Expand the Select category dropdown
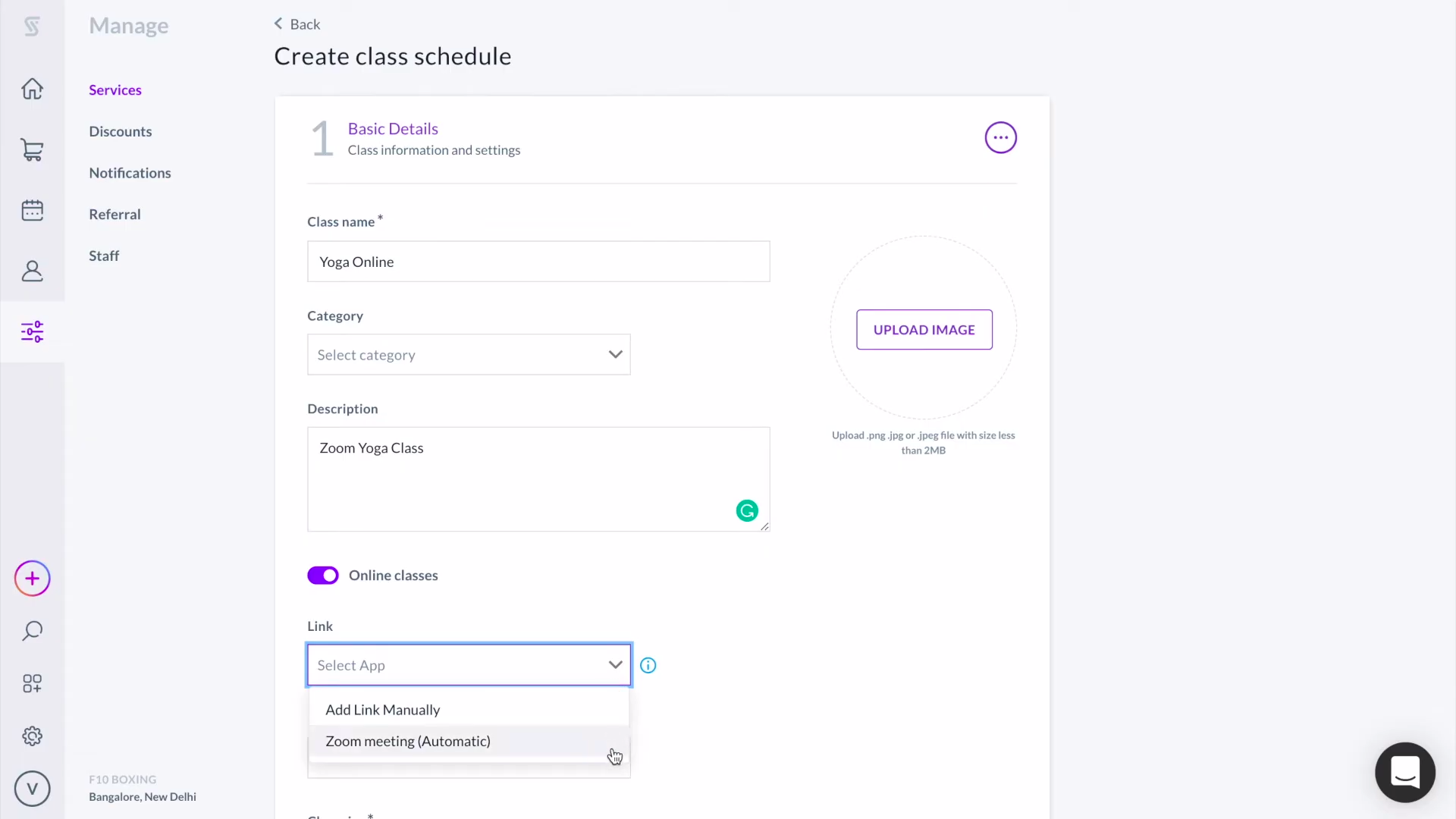This screenshot has height=819, width=1456. point(469,354)
